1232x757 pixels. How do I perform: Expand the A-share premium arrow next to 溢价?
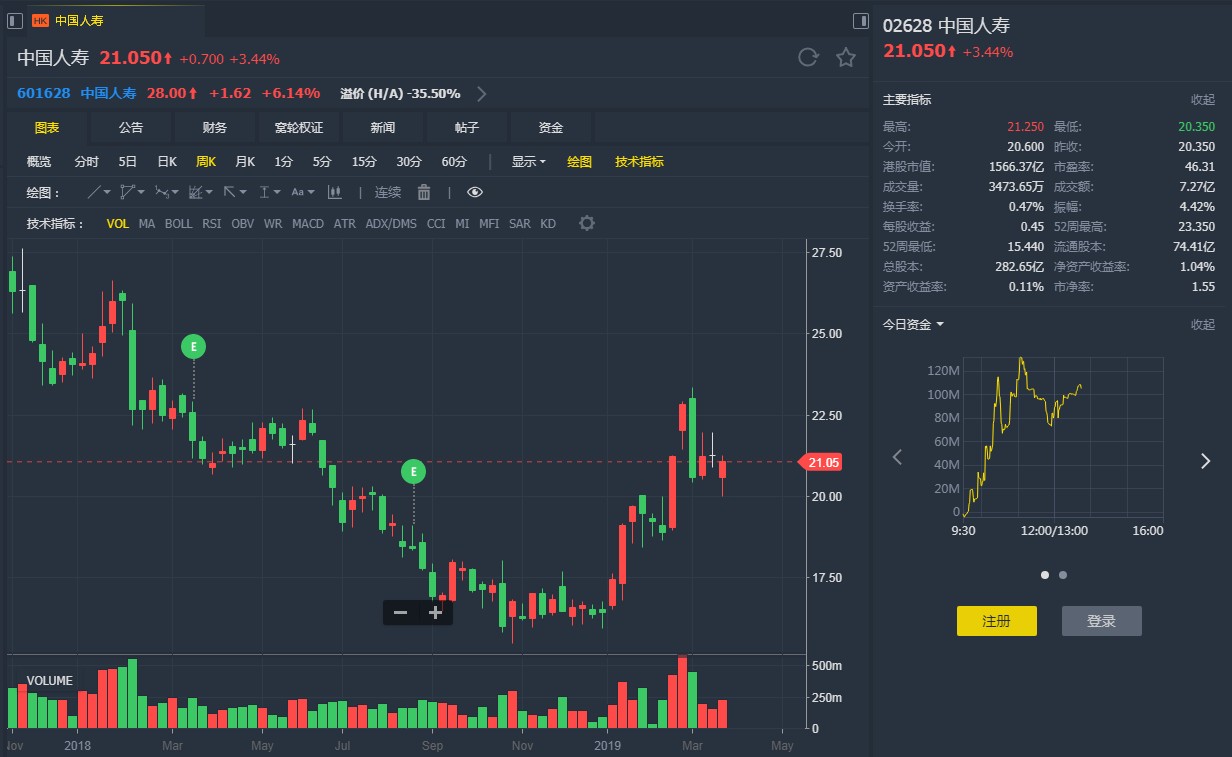(x=481, y=94)
